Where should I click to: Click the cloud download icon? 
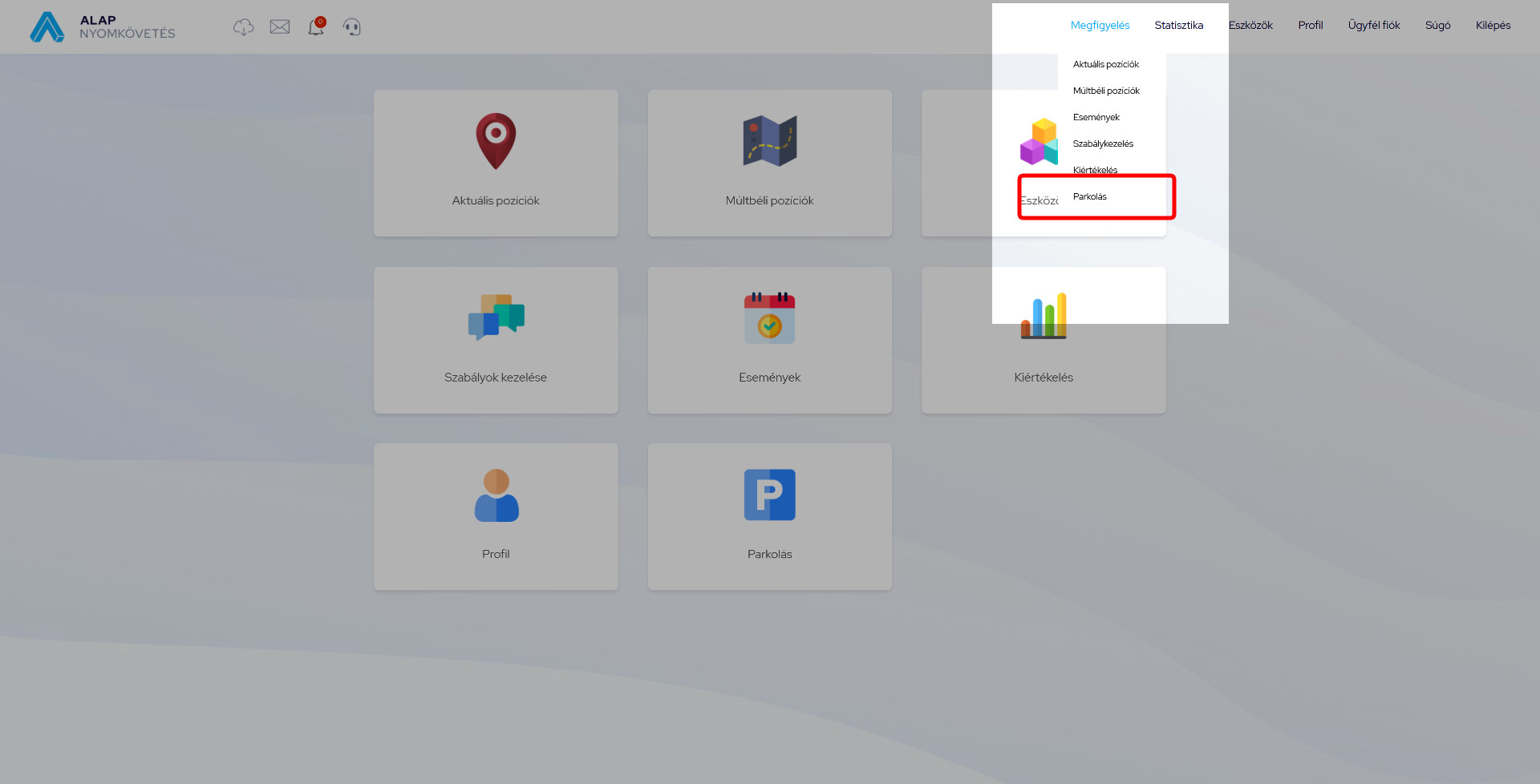click(243, 27)
